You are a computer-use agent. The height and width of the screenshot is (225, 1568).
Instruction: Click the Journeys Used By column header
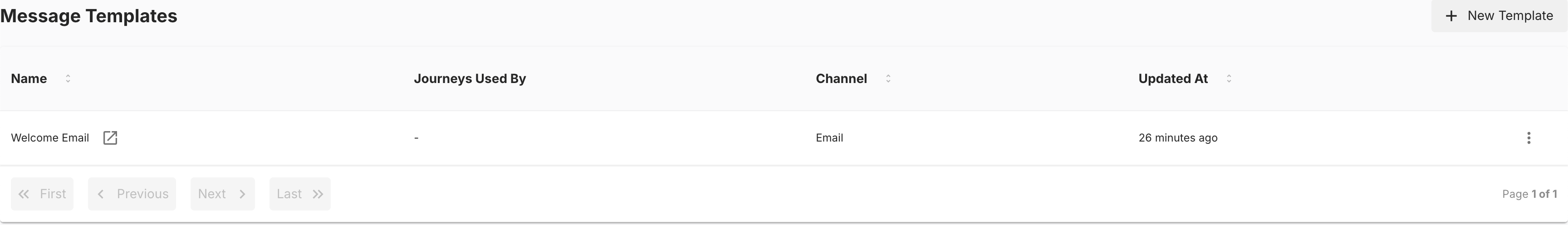pos(470,78)
